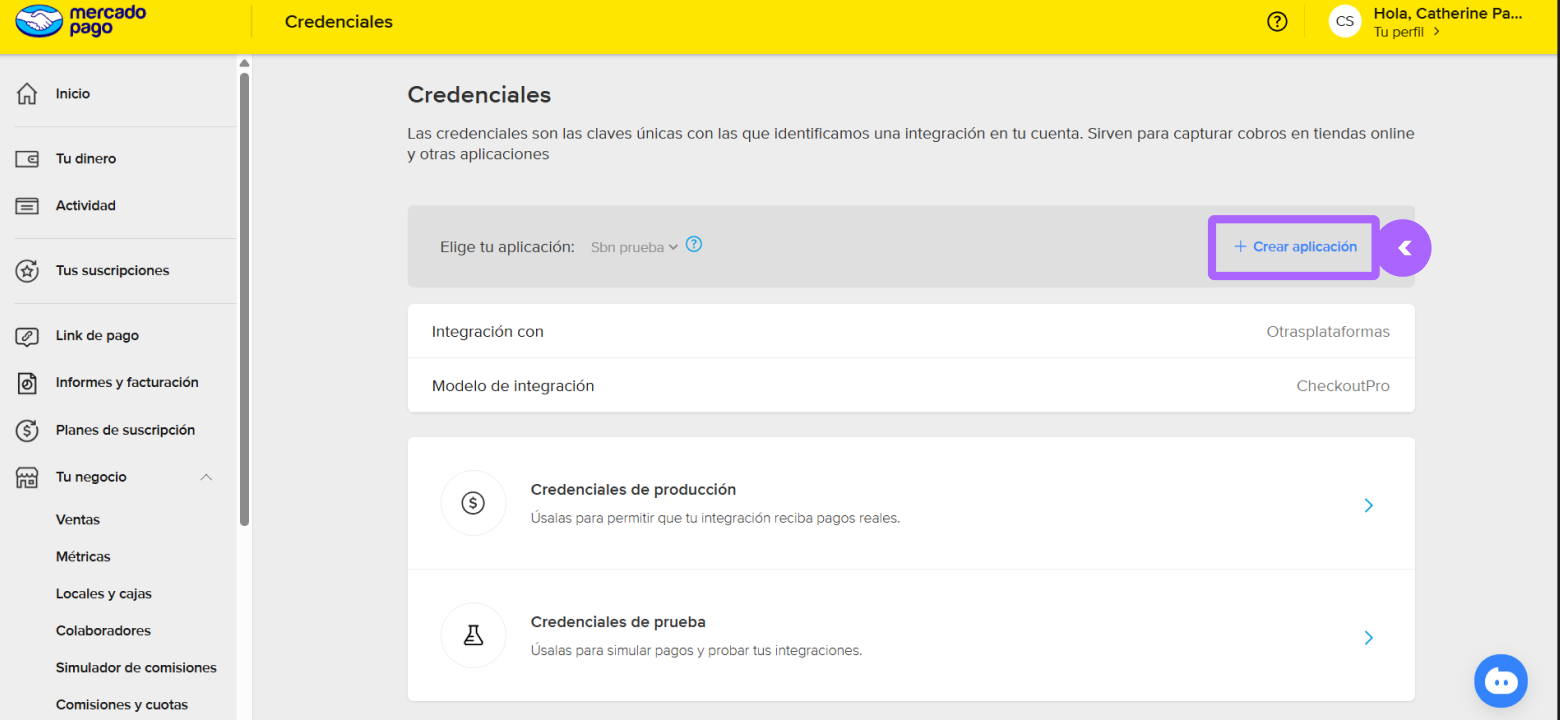Collapse the Tu negocio section chevron
The height and width of the screenshot is (720, 1560).
point(206,477)
